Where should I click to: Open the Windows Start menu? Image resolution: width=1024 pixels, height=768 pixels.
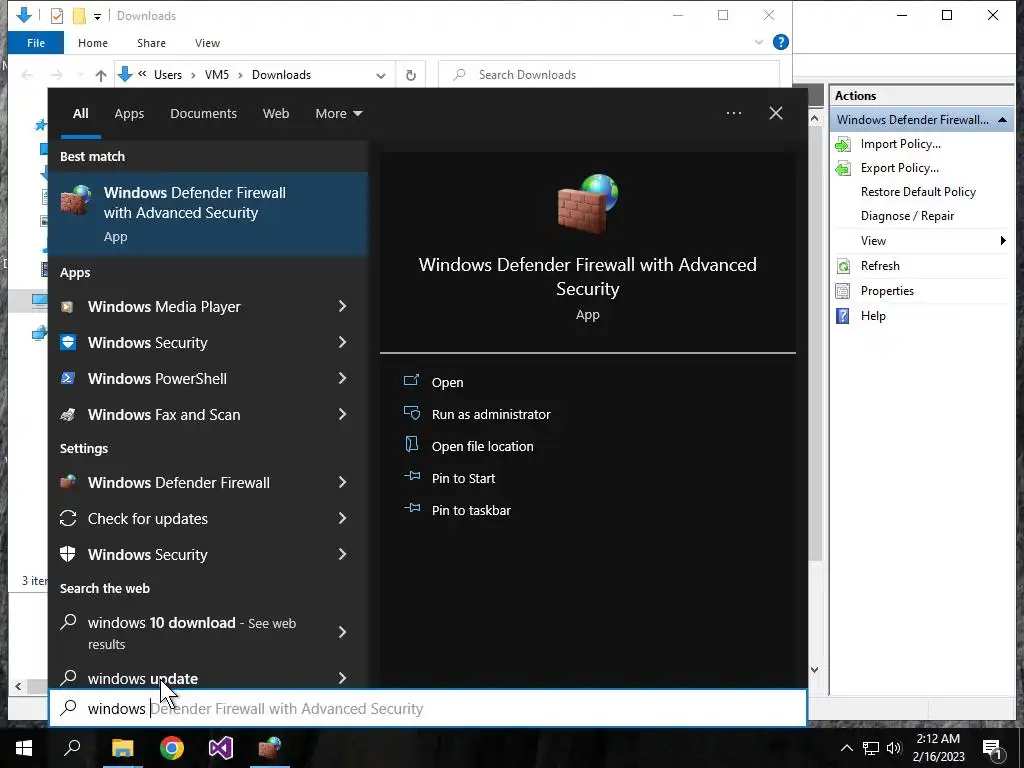click(x=24, y=748)
